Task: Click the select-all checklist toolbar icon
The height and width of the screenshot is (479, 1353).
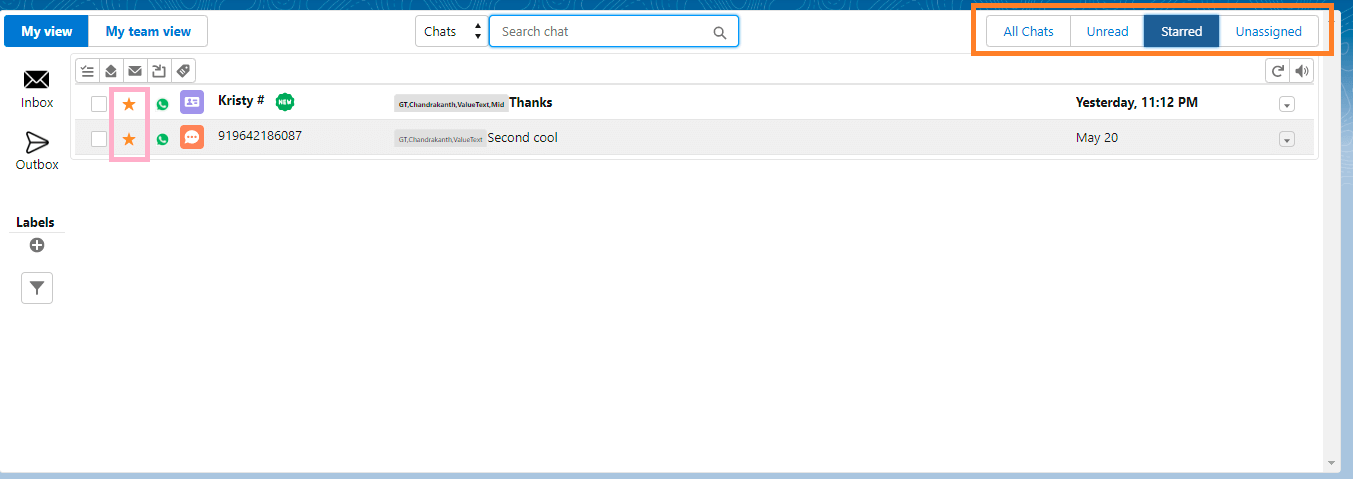Action: (x=87, y=71)
